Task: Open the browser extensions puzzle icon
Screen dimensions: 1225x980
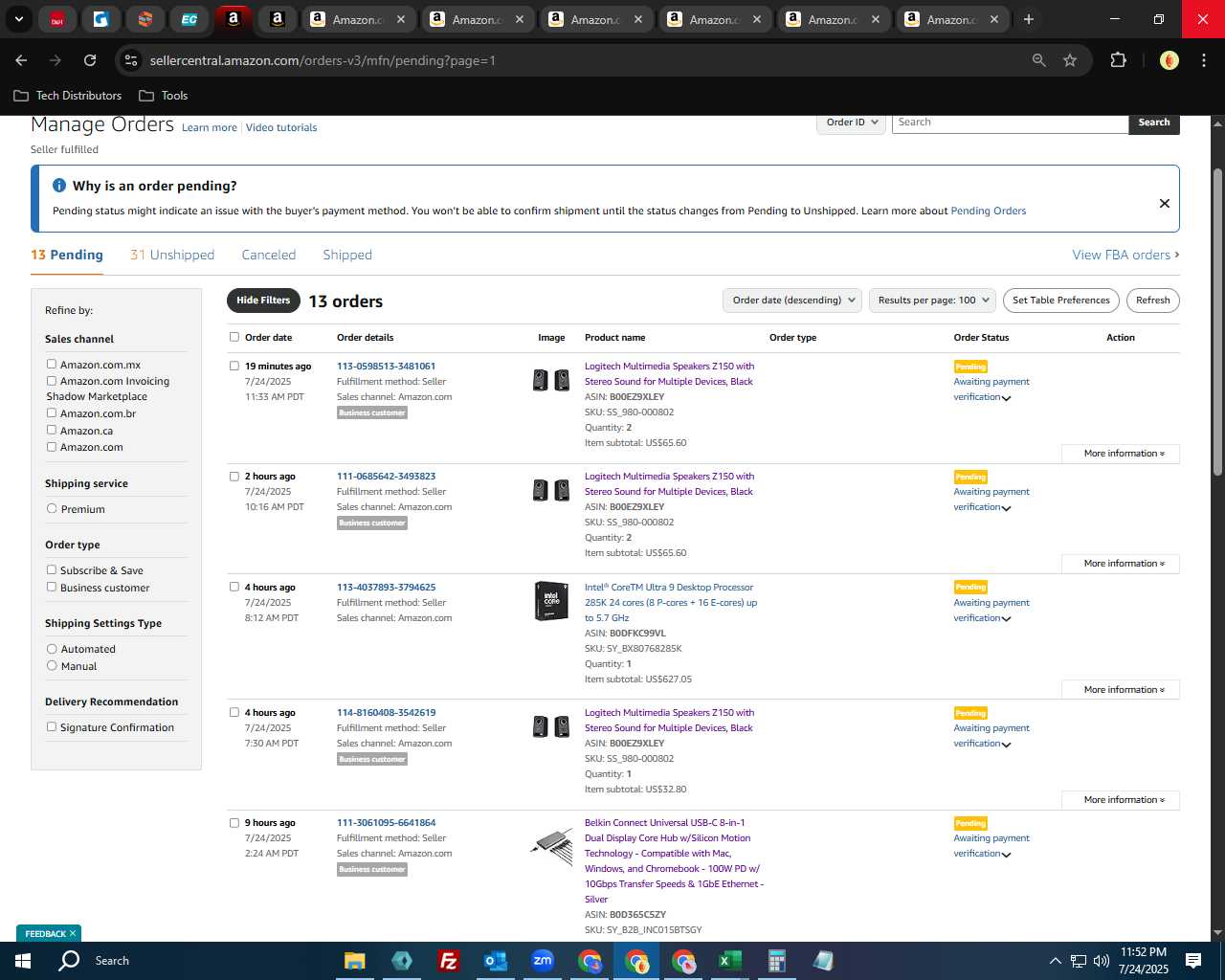Action: tap(1118, 60)
